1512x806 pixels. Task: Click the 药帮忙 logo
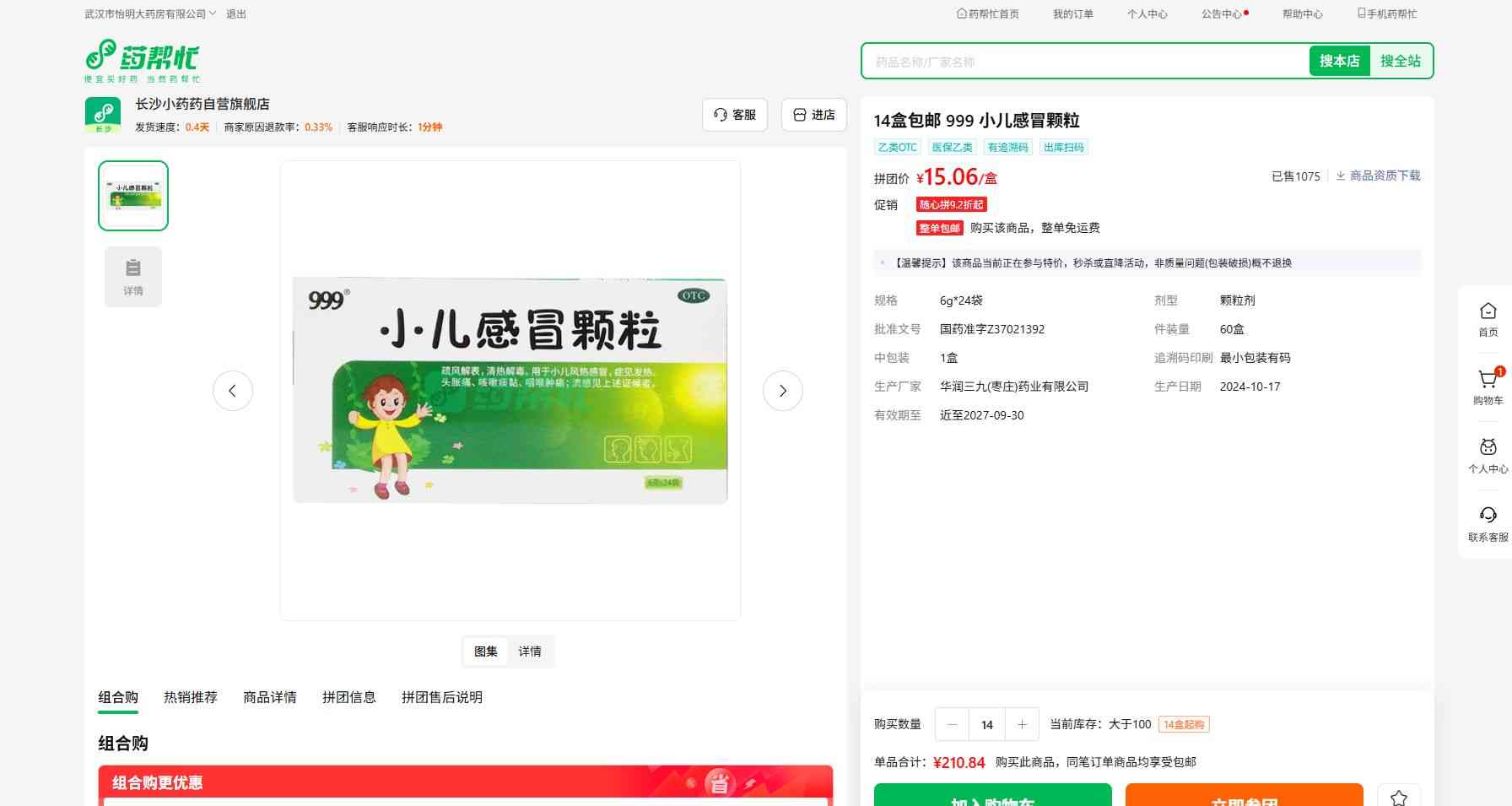click(142, 61)
